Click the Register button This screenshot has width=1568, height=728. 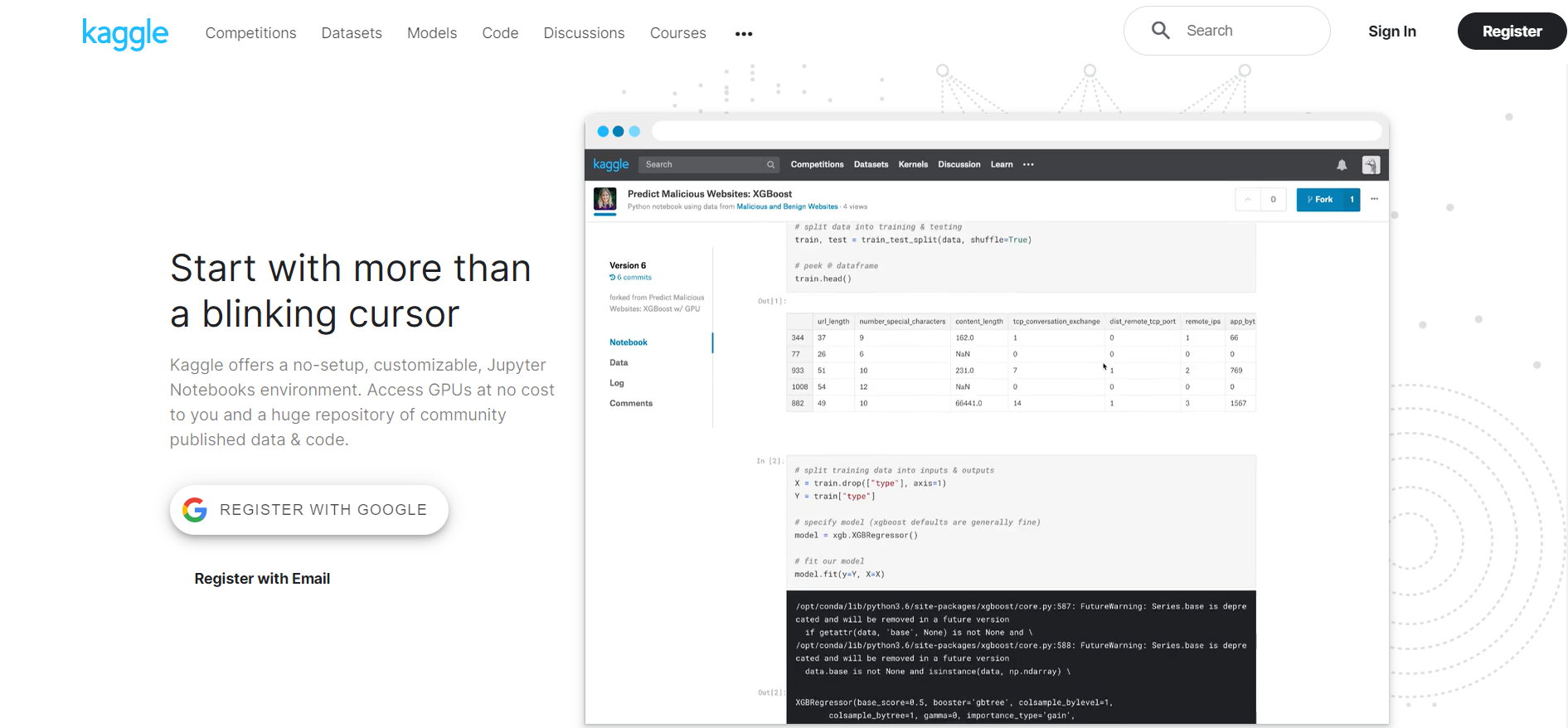(1512, 32)
